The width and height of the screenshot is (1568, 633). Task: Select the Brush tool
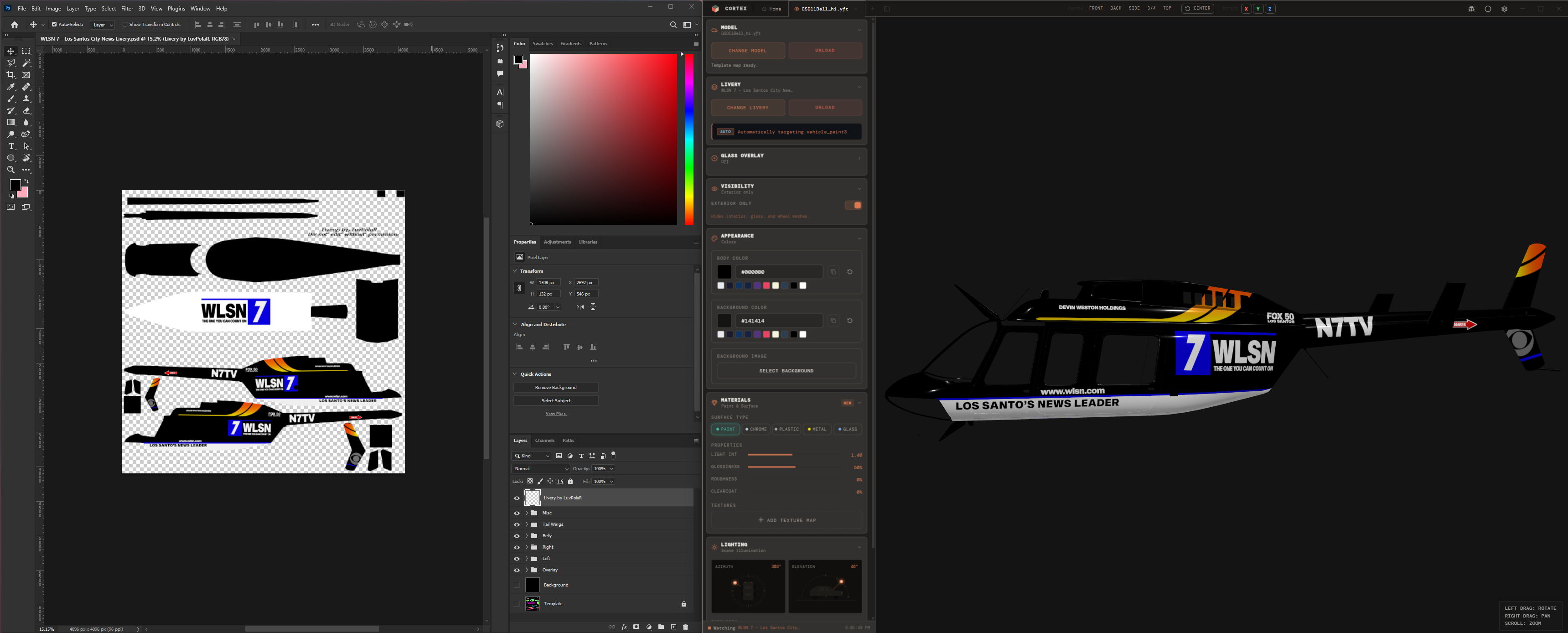[11, 99]
